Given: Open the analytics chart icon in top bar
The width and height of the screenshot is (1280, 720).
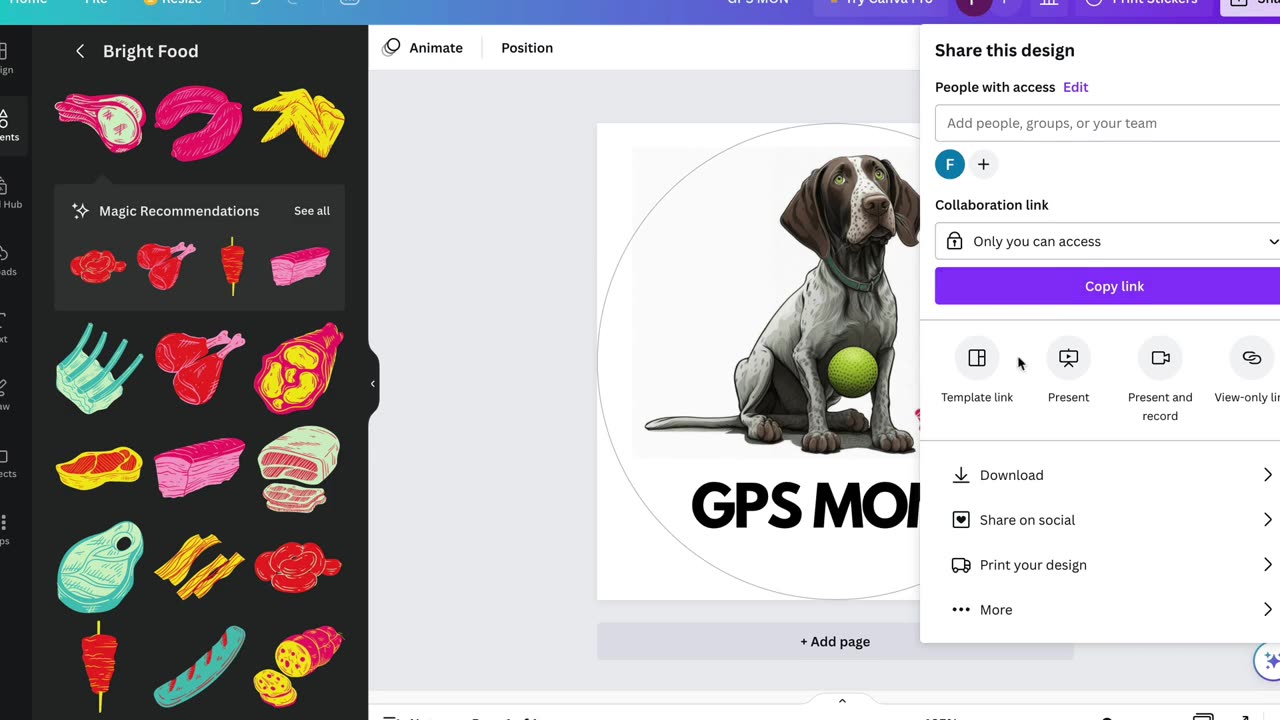Looking at the screenshot, I should [1049, 3].
